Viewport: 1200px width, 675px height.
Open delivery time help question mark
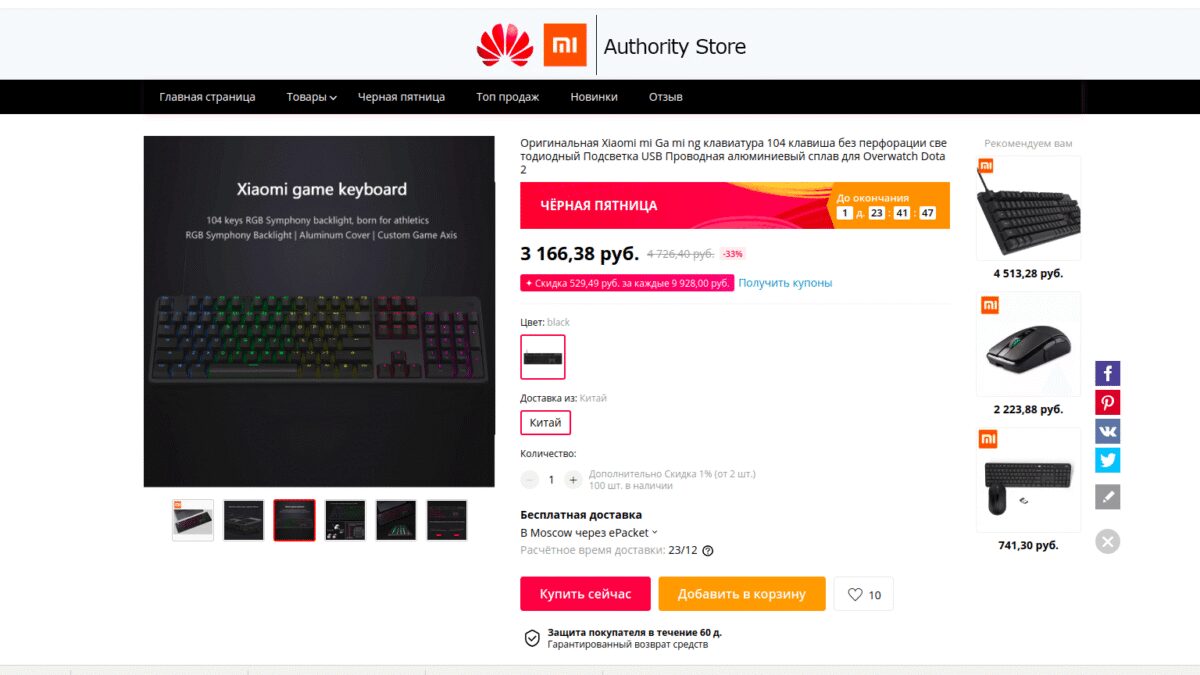tap(708, 551)
